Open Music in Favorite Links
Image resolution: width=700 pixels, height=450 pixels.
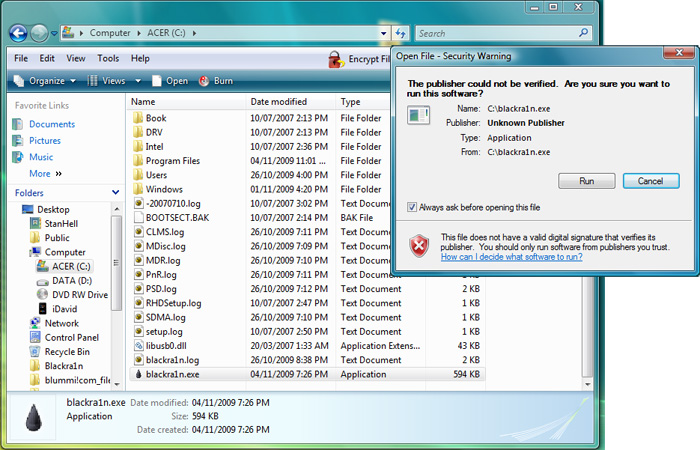(41, 157)
